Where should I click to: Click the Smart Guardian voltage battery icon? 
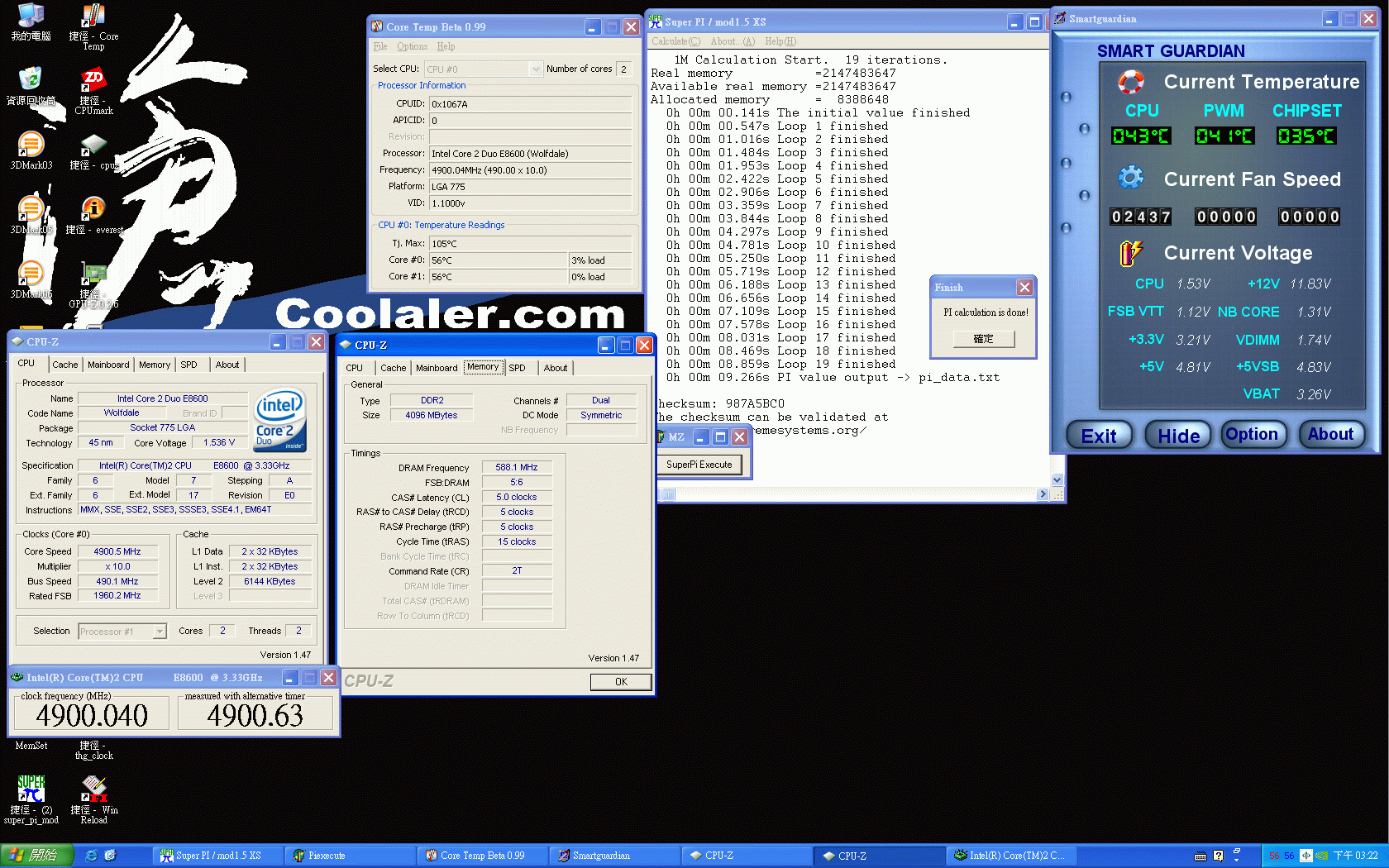point(1130,253)
